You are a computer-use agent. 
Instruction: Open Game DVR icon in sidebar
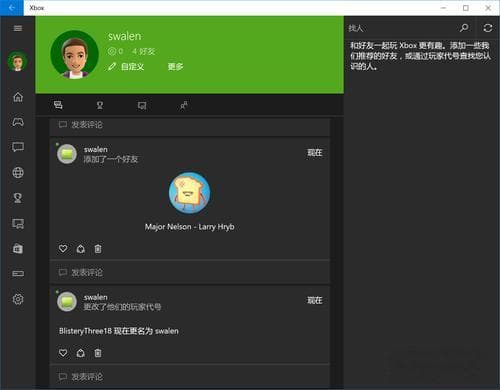coord(18,223)
